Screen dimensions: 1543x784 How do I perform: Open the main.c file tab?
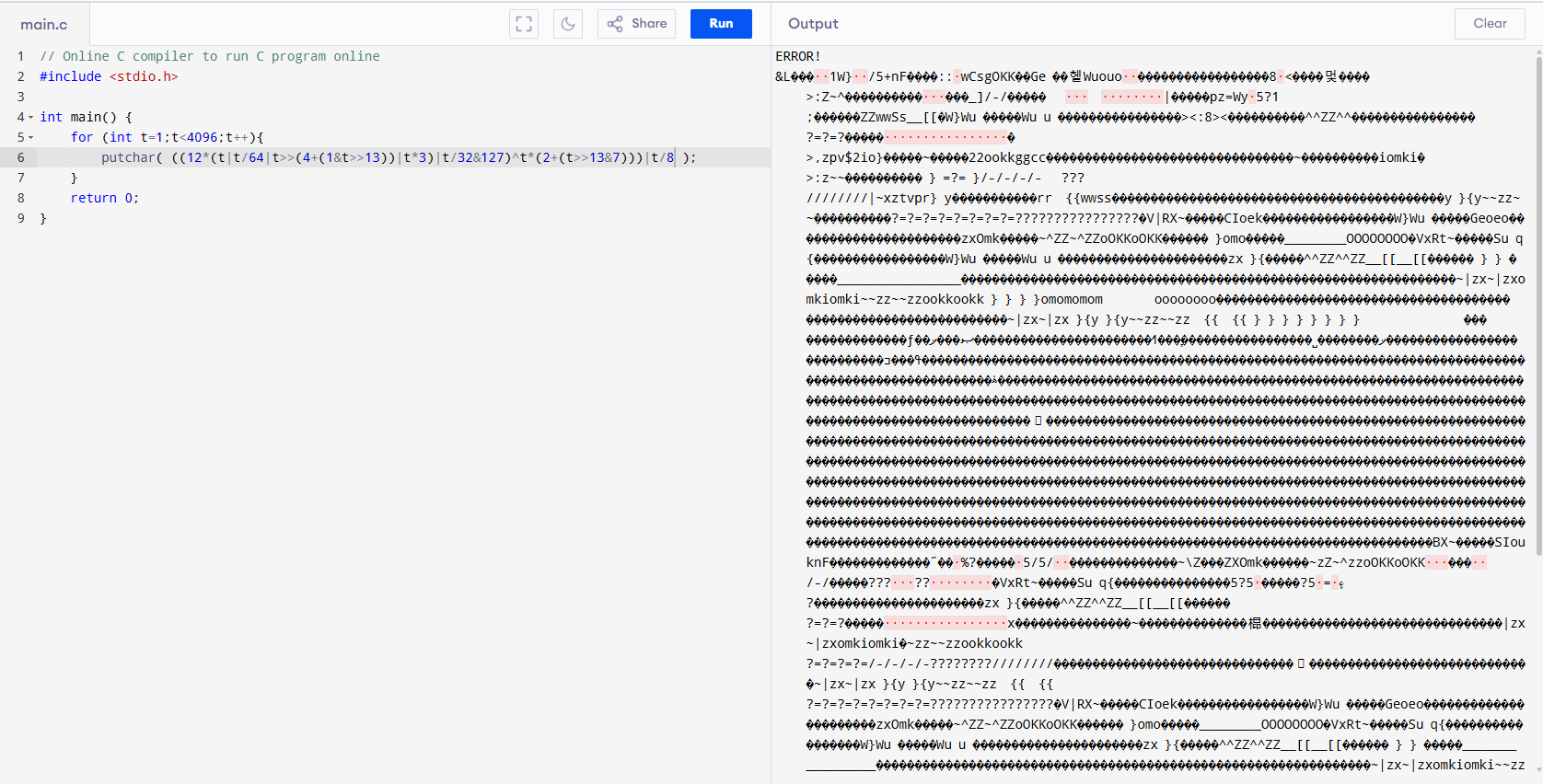click(x=44, y=24)
